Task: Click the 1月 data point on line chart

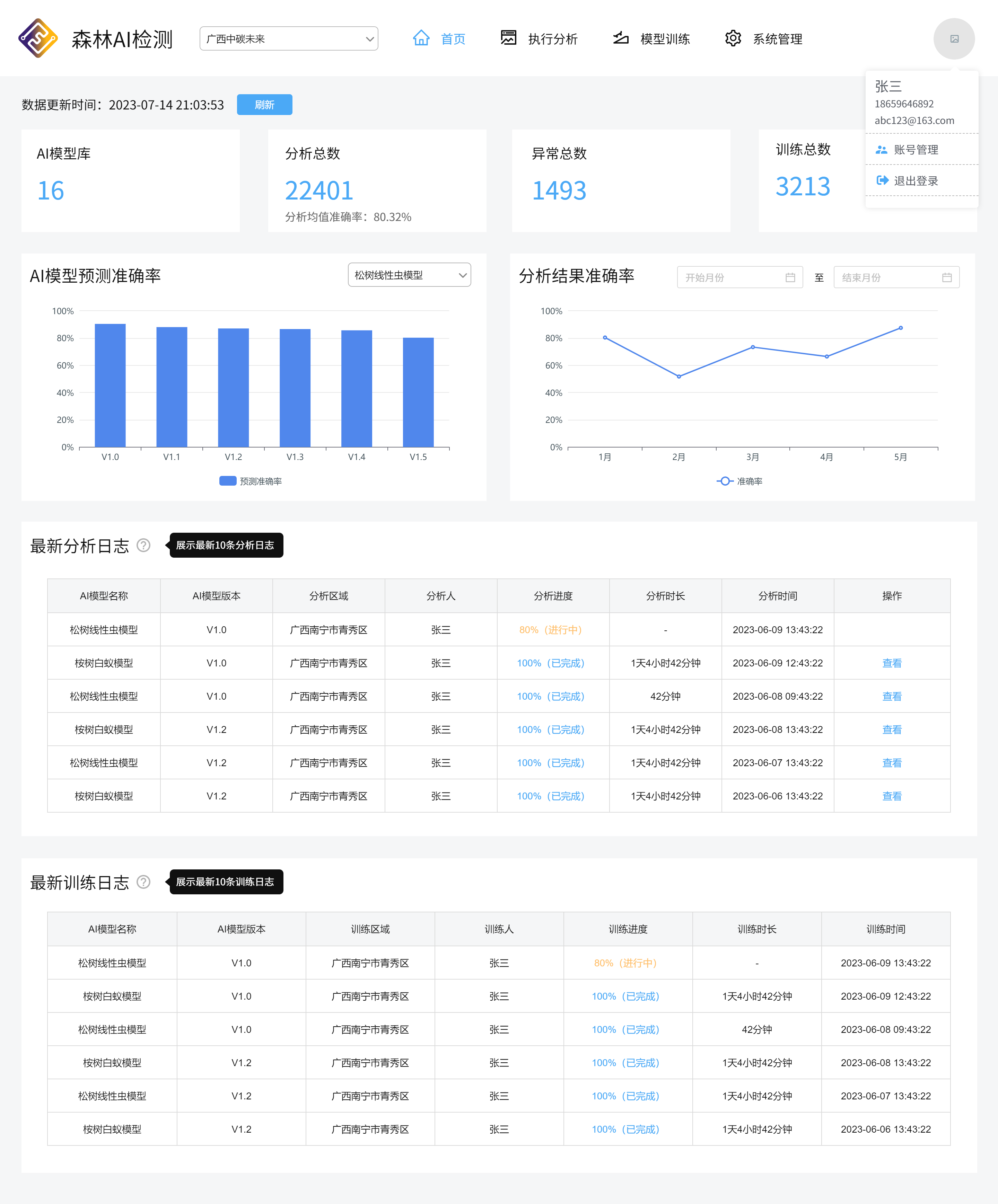Action: (605, 338)
